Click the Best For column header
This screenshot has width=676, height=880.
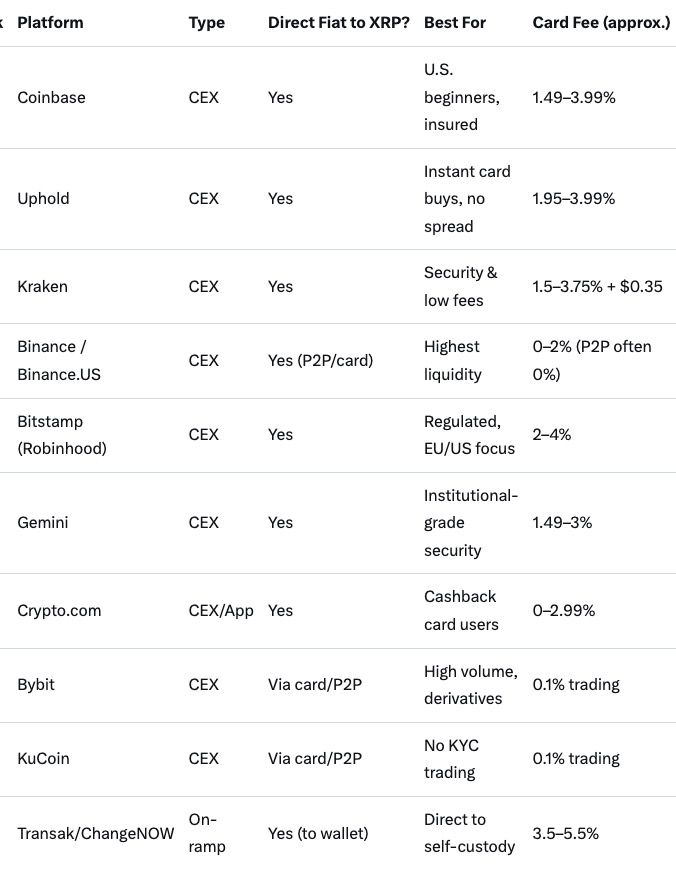click(x=455, y=22)
